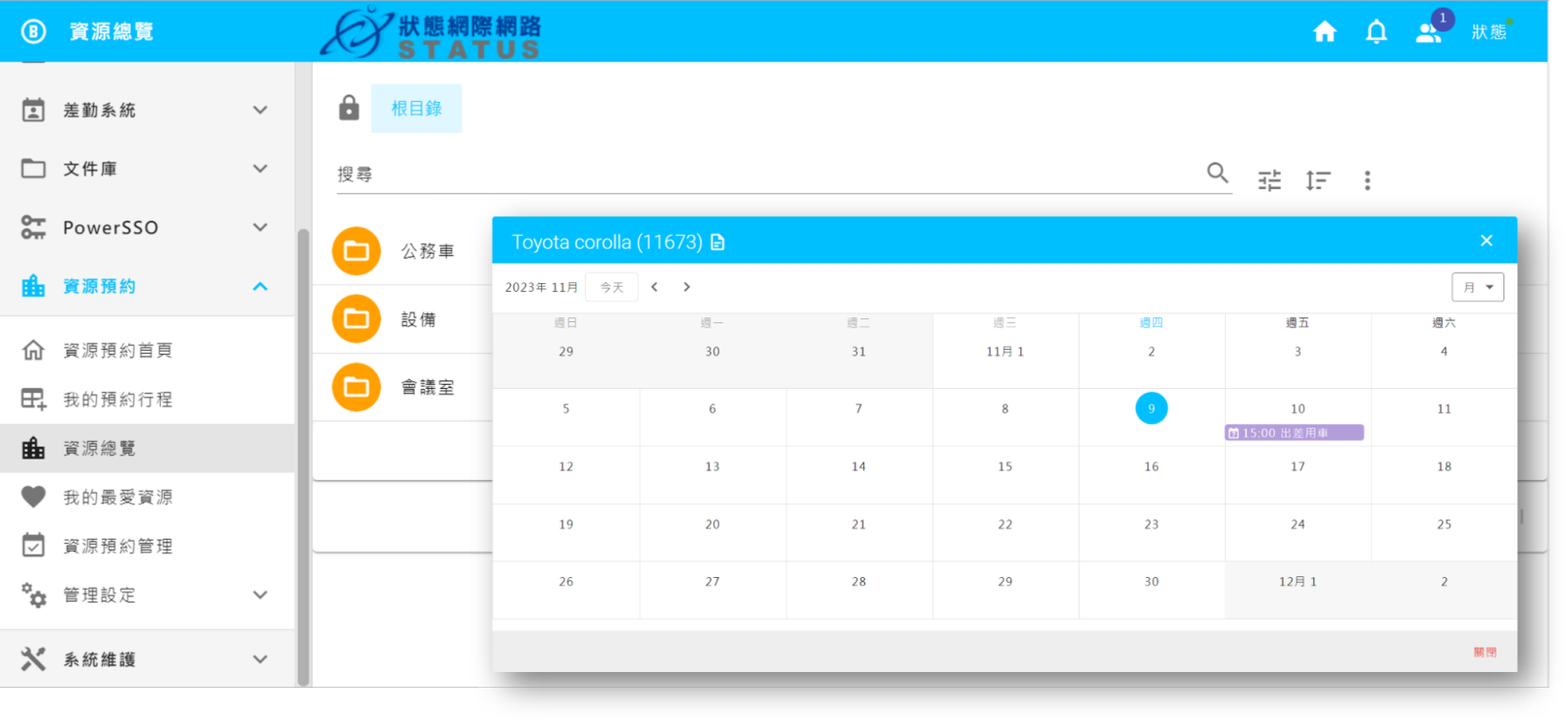Image resolution: width=1568 pixels, height=723 pixels.
Task: Go to next month arrow
Action: [687, 287]
